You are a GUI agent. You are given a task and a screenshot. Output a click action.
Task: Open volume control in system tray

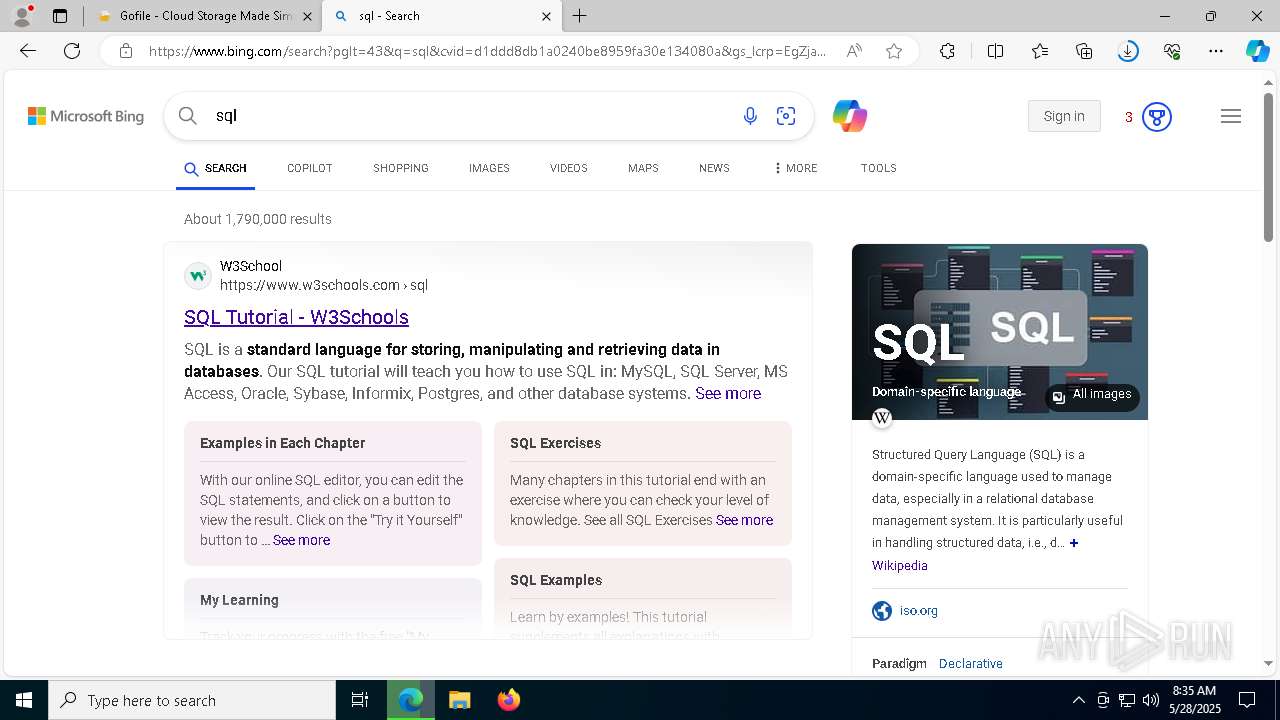coord(1150,700)
